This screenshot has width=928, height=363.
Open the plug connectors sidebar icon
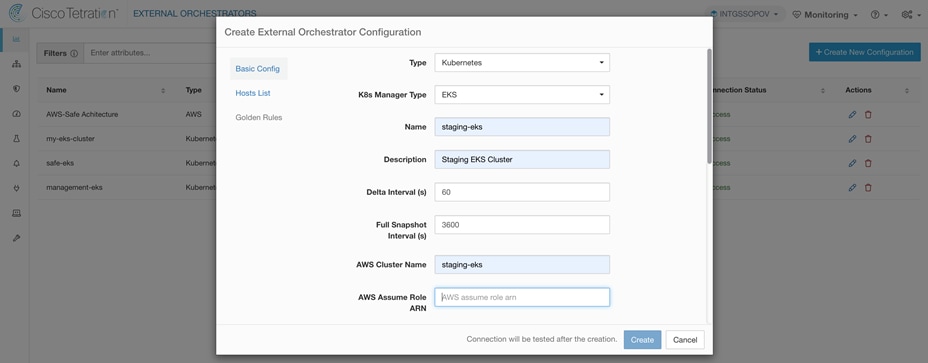point(17,188)
